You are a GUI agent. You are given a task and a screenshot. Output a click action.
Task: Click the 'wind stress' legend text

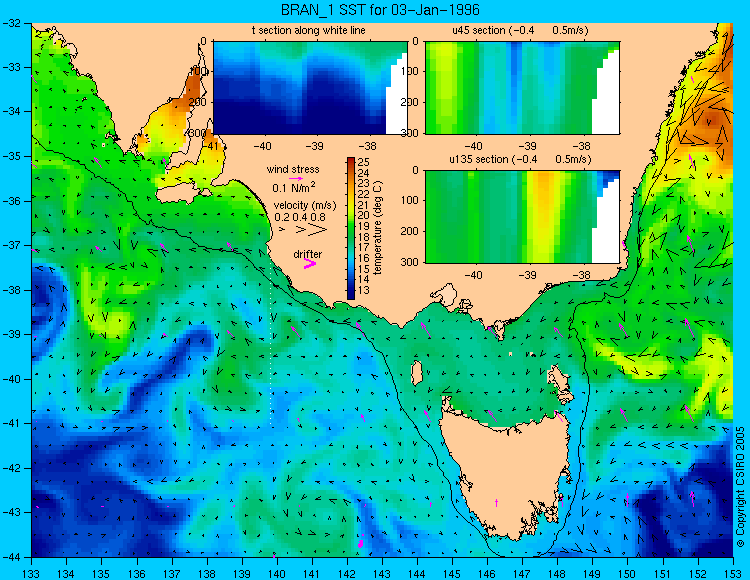[x=293, y=169]
